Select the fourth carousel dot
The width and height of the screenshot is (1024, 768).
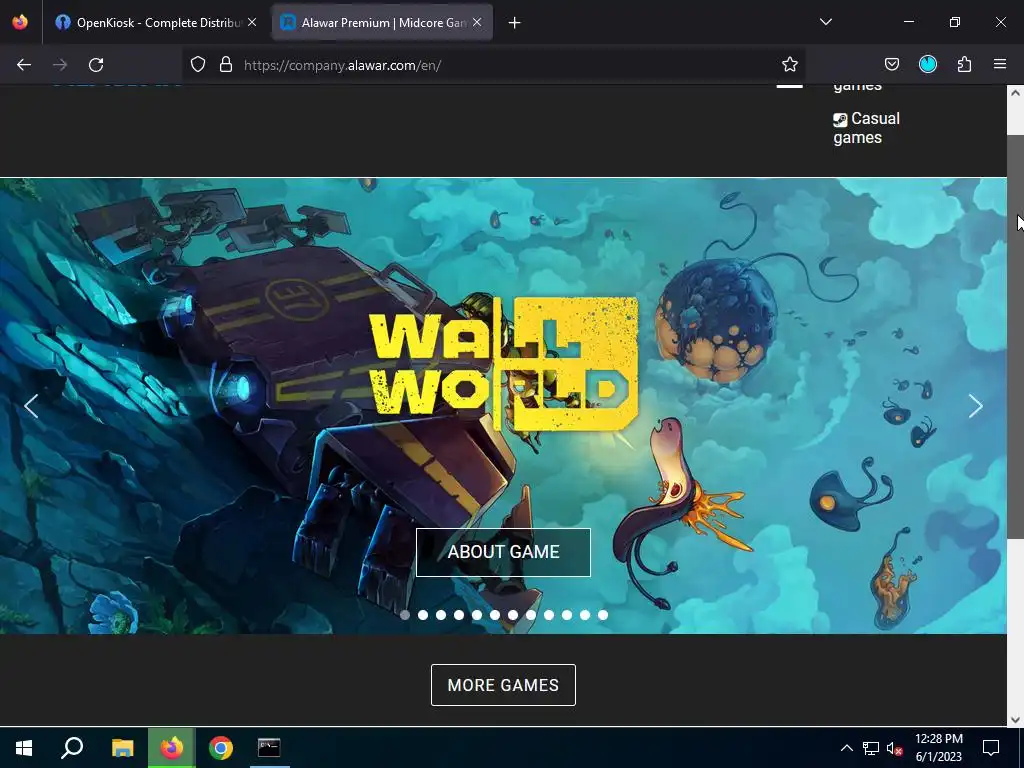pos(459,615)
